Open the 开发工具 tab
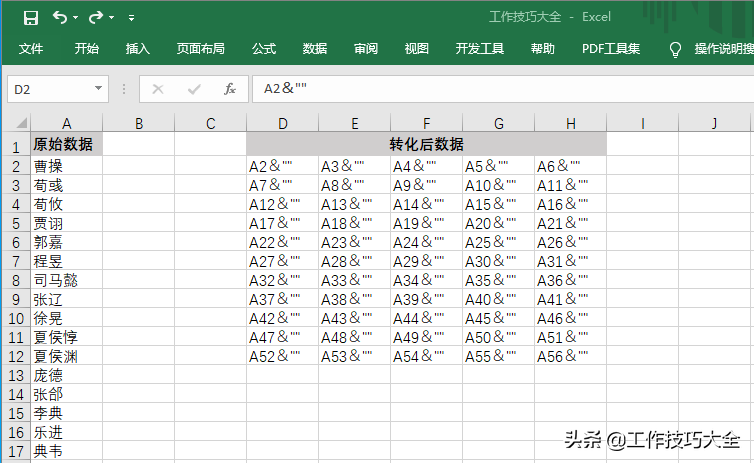Screen dimensions: 754x463 pos(479,49)
